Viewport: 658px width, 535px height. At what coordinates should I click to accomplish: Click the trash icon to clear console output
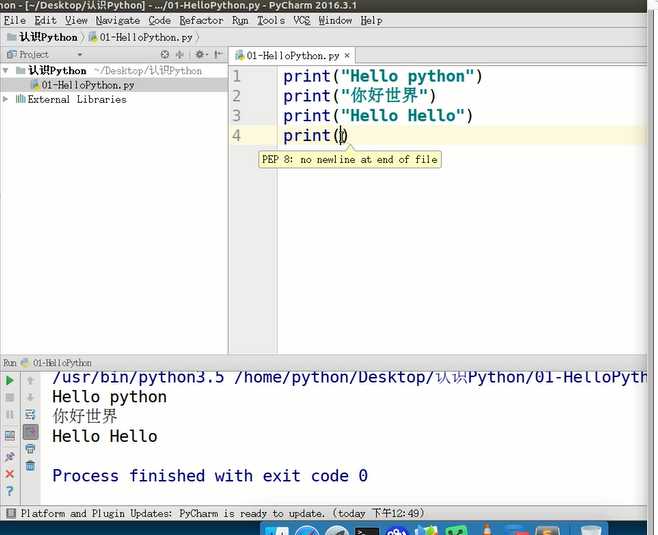coord(30,466)
